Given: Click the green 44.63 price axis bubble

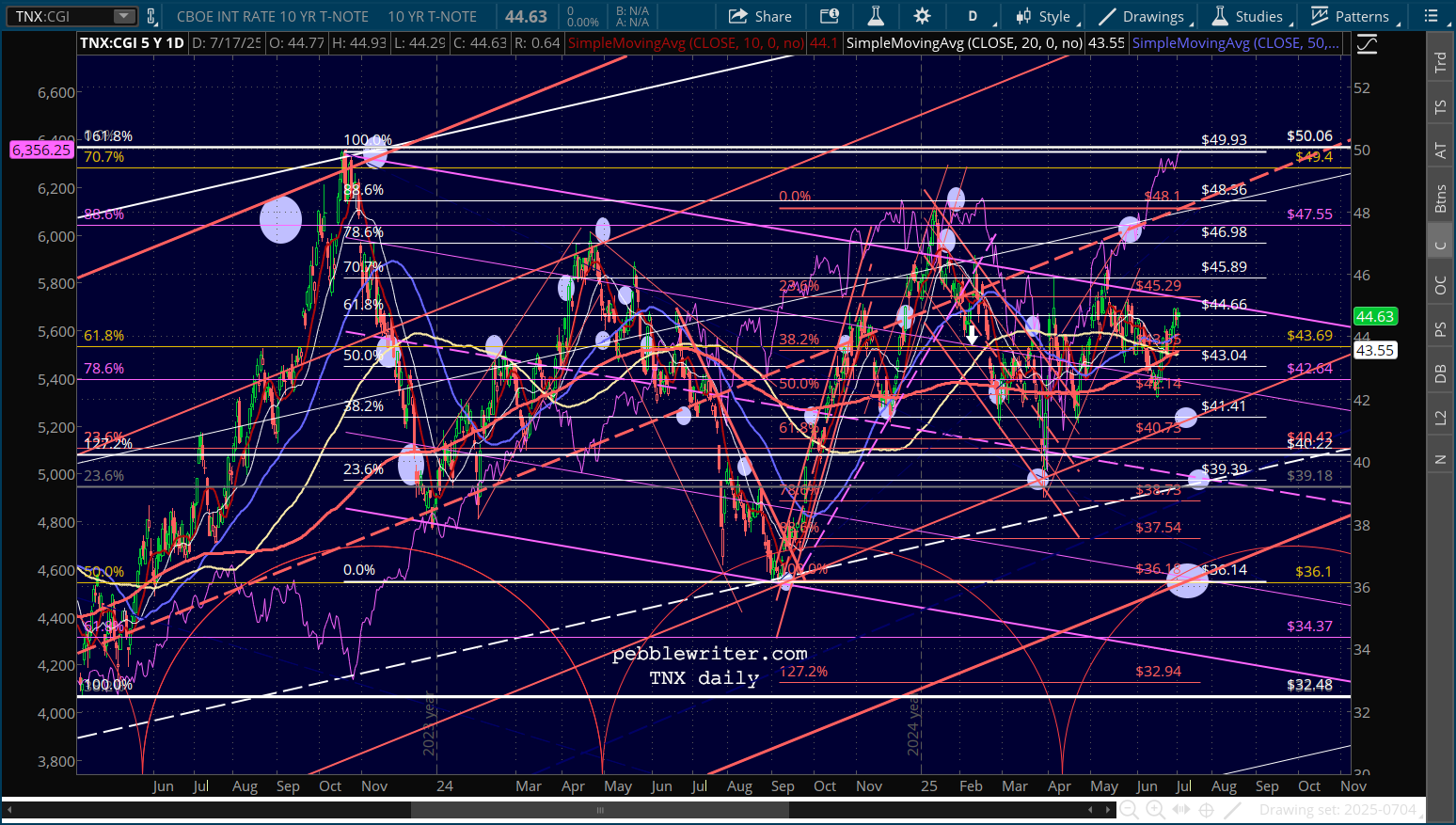Looking at the screenshot, I should [1375, 316].
